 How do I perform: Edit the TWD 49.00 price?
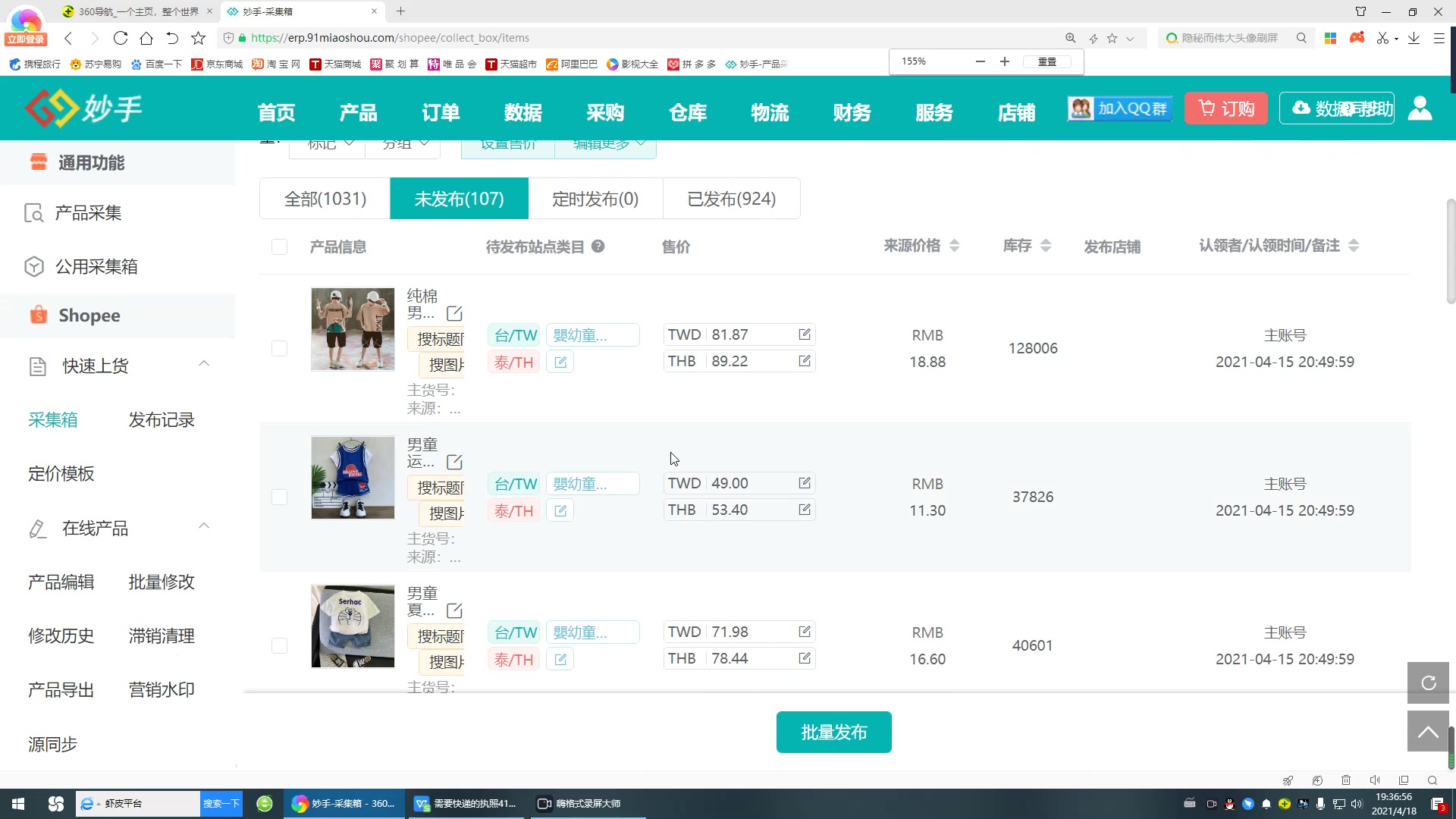(805, 483)
